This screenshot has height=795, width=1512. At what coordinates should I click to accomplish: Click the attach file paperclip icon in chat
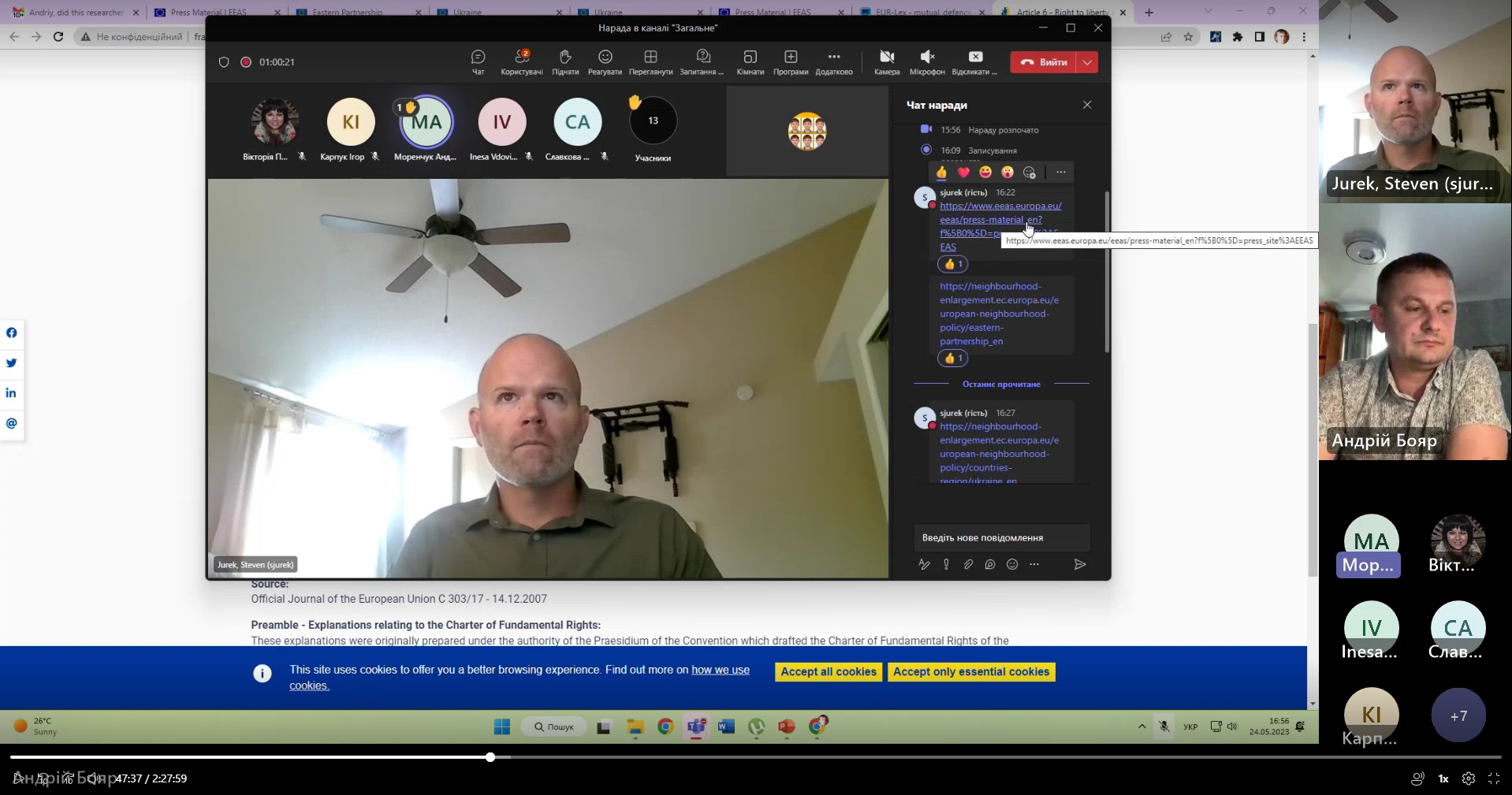pyautogui.click(x=968, y=564)
